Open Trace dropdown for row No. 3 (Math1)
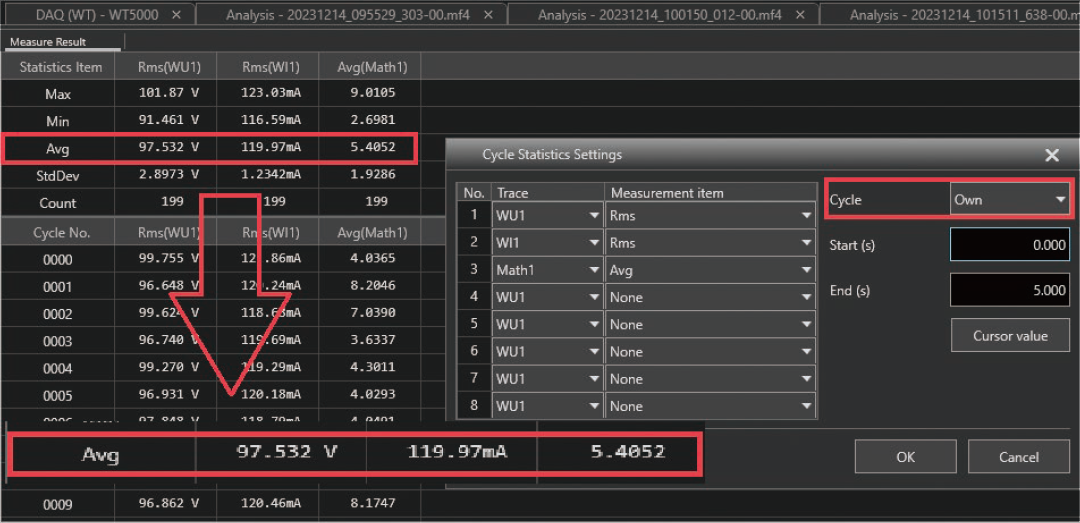 [548, 270]
